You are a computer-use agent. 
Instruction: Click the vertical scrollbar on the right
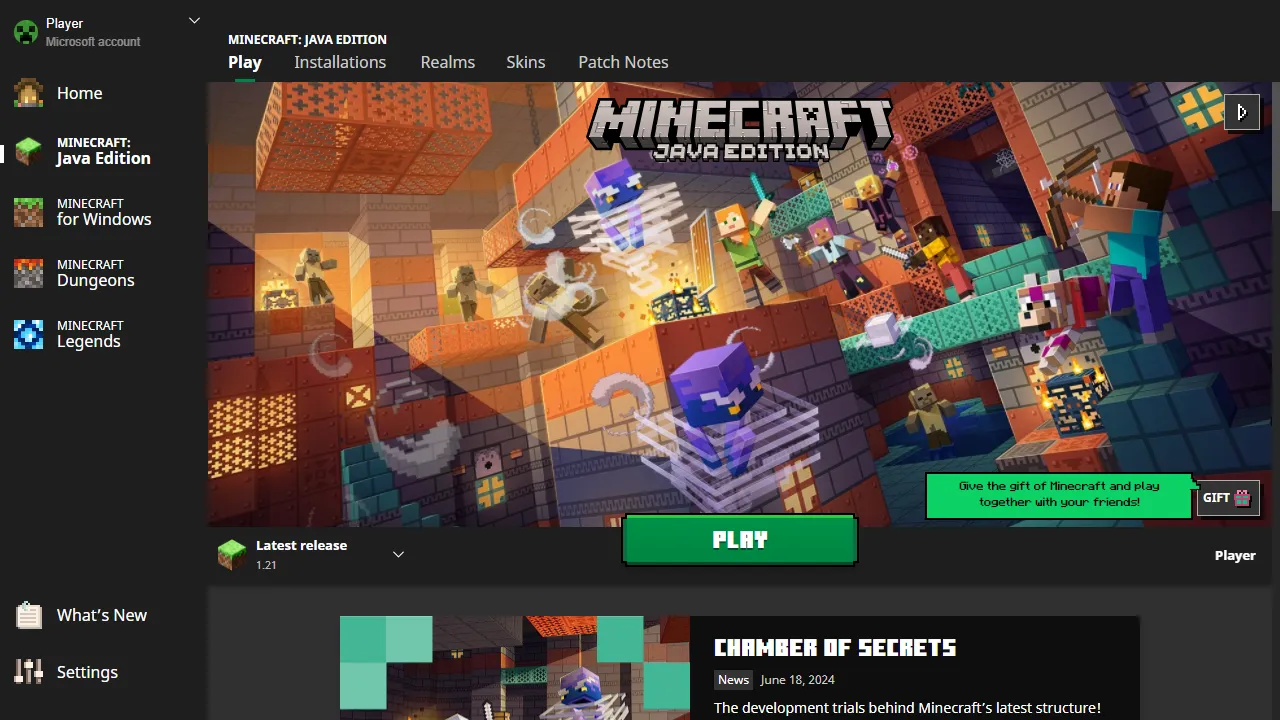point(1275,146)
